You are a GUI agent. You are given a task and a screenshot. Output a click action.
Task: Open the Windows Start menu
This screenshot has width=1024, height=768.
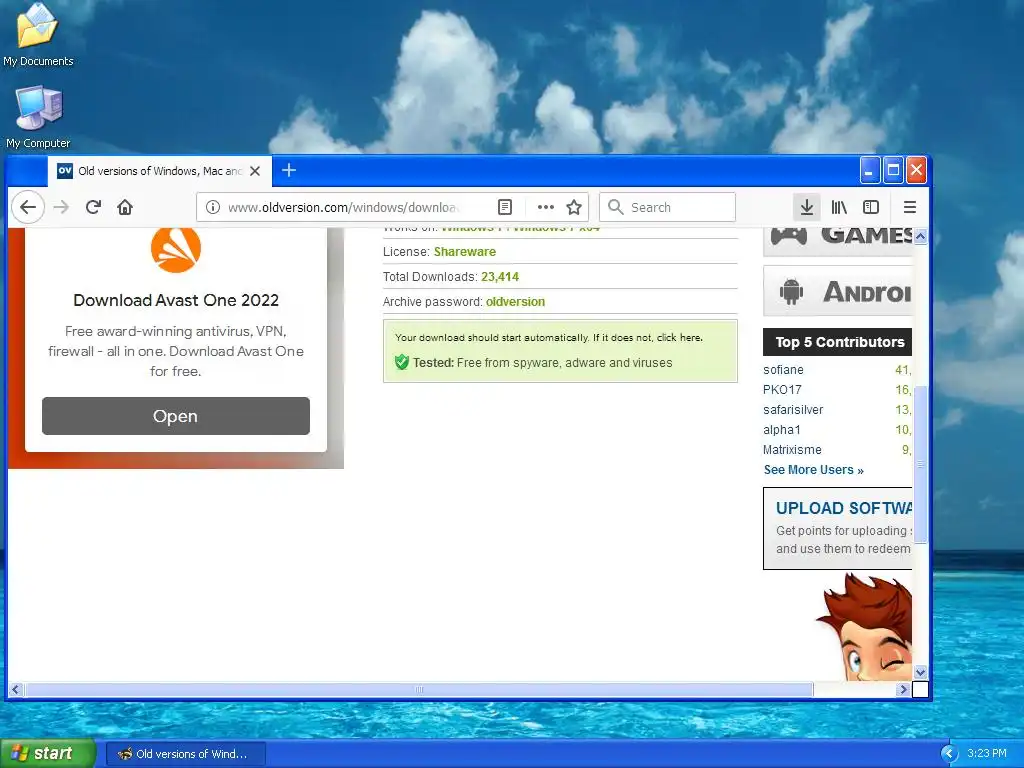pos(48,753)
